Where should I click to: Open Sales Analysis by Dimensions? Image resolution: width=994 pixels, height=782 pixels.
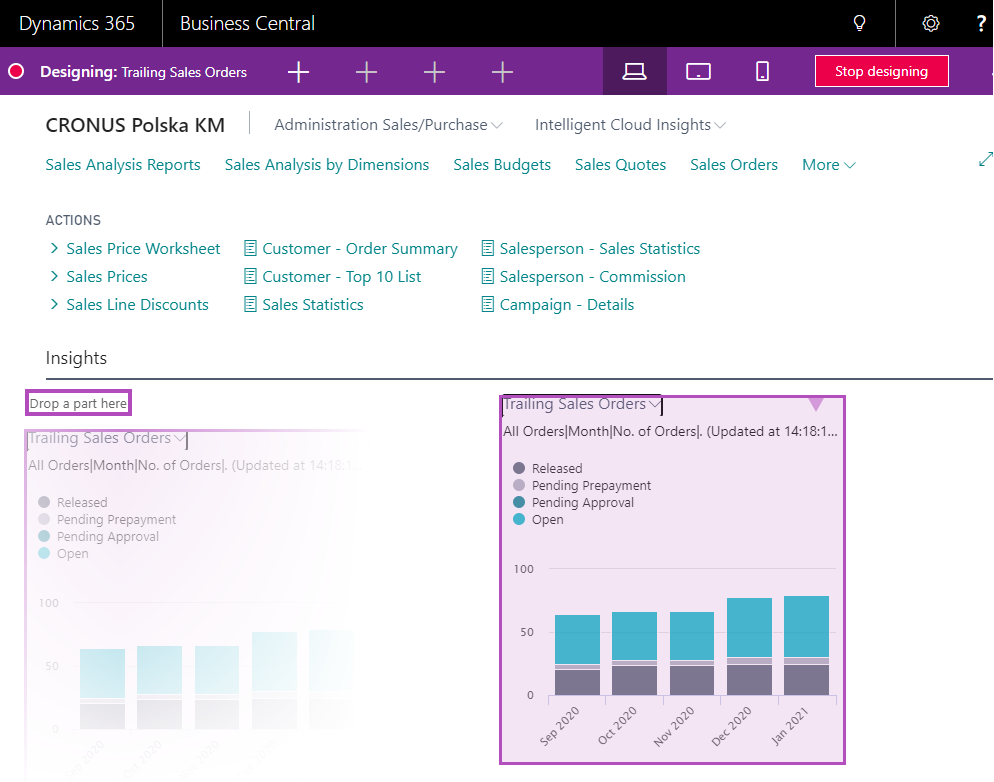[326, 165]
